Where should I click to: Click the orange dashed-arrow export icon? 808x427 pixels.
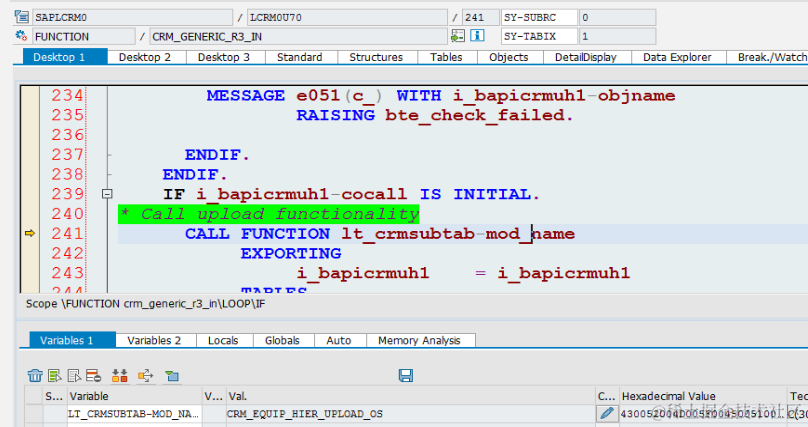click(x=145, y=375)
